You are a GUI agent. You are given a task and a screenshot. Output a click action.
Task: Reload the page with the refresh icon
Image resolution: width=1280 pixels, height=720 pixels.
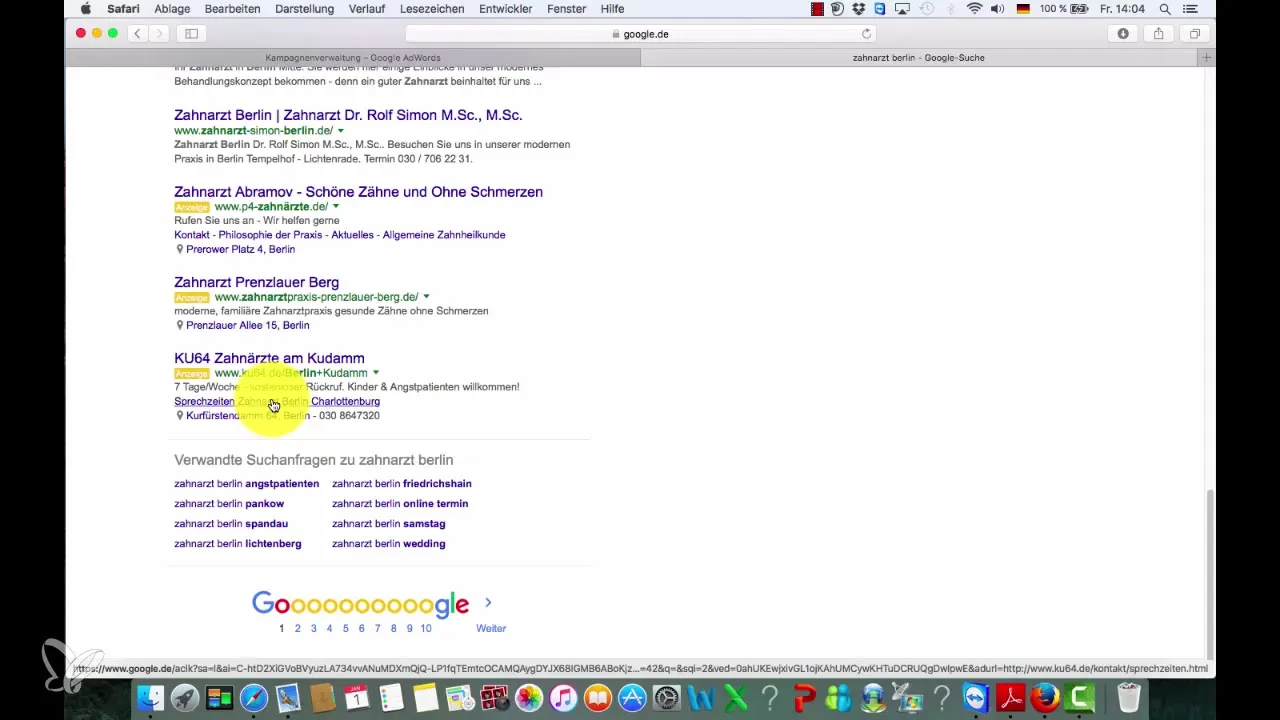tap(866, 33)
